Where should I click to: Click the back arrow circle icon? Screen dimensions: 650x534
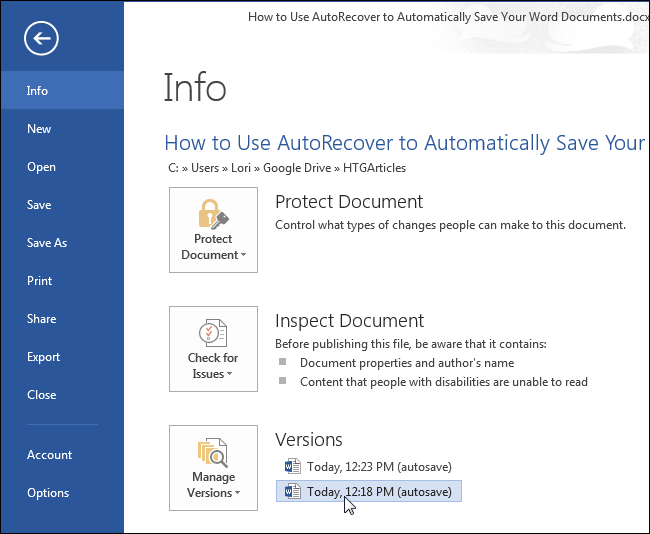pyautogui.click(x=43, y=39)
